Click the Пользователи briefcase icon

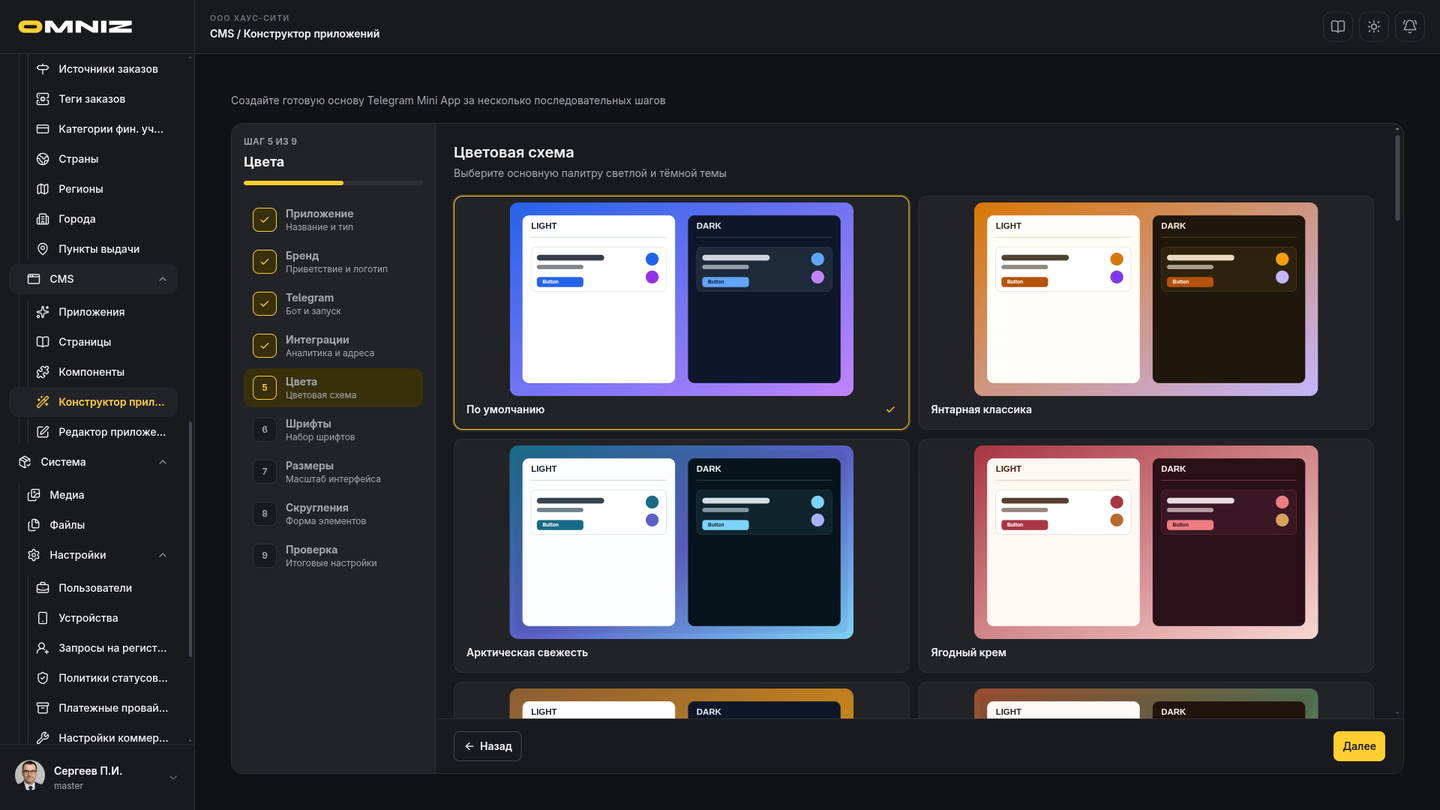tap(43, 588)
